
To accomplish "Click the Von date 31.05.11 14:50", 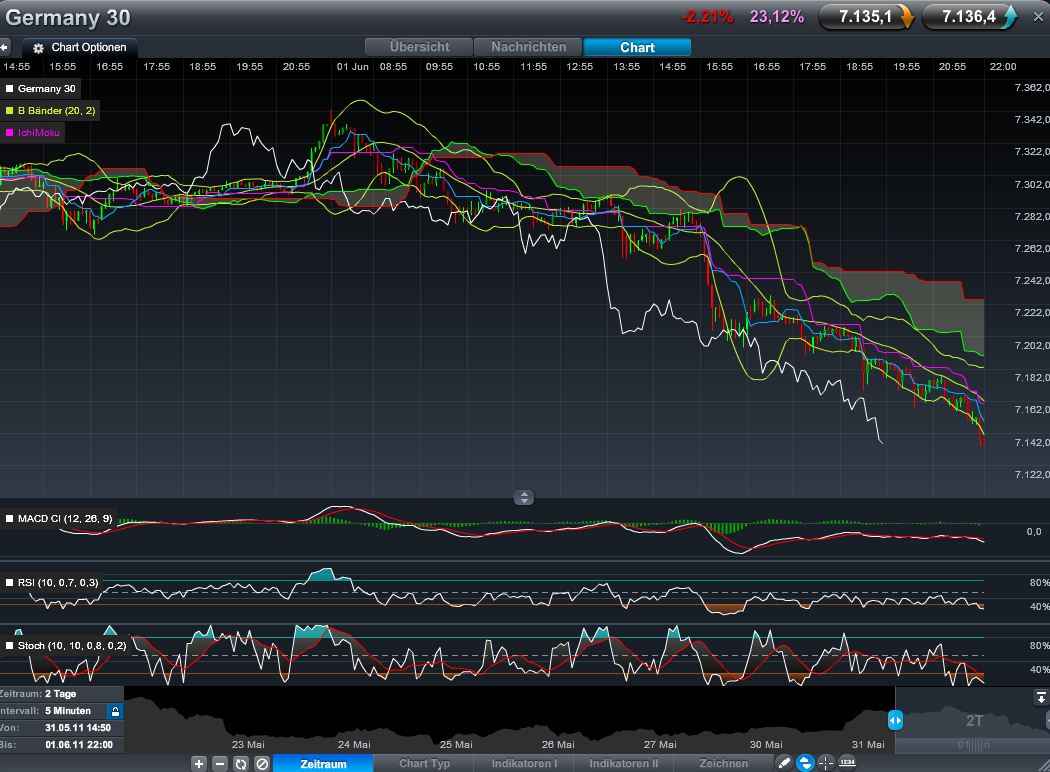I will pyautogui.click(x=78, y=728).
